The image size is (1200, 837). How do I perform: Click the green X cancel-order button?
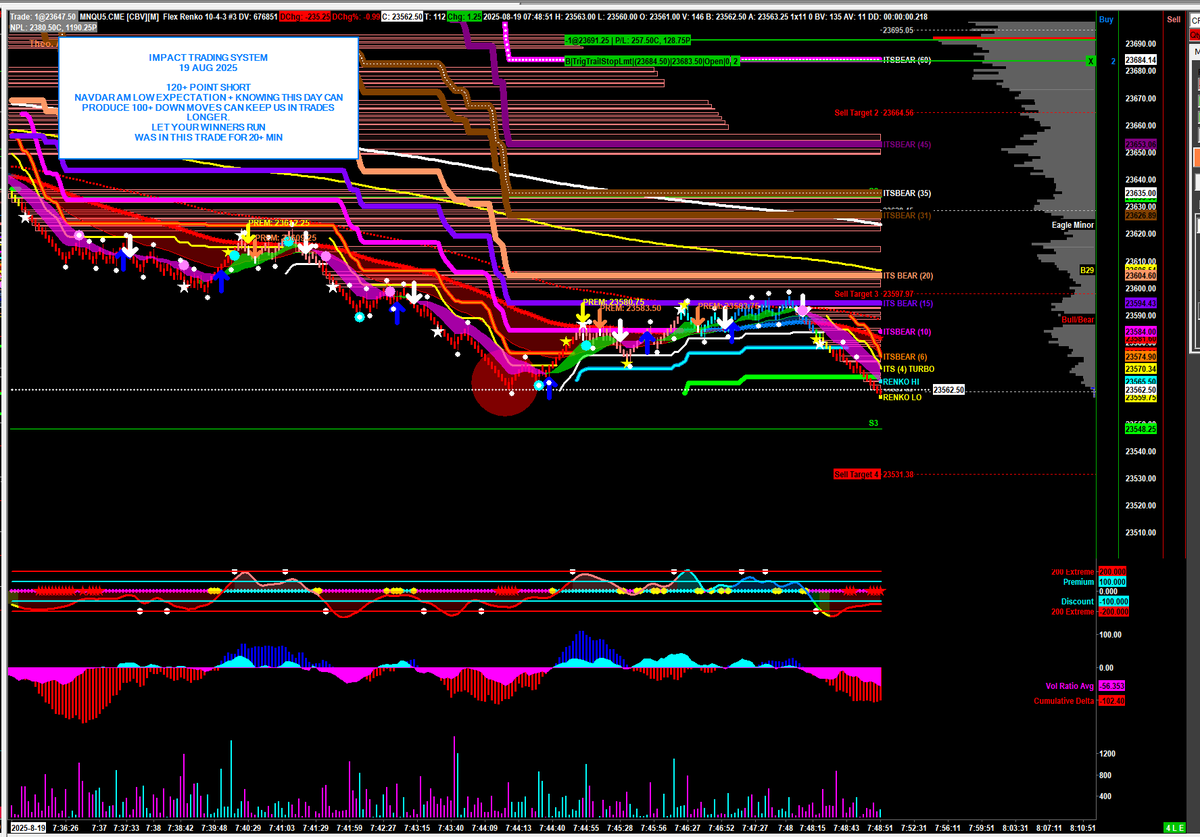pyautogui.click(x=1091, y=61)
